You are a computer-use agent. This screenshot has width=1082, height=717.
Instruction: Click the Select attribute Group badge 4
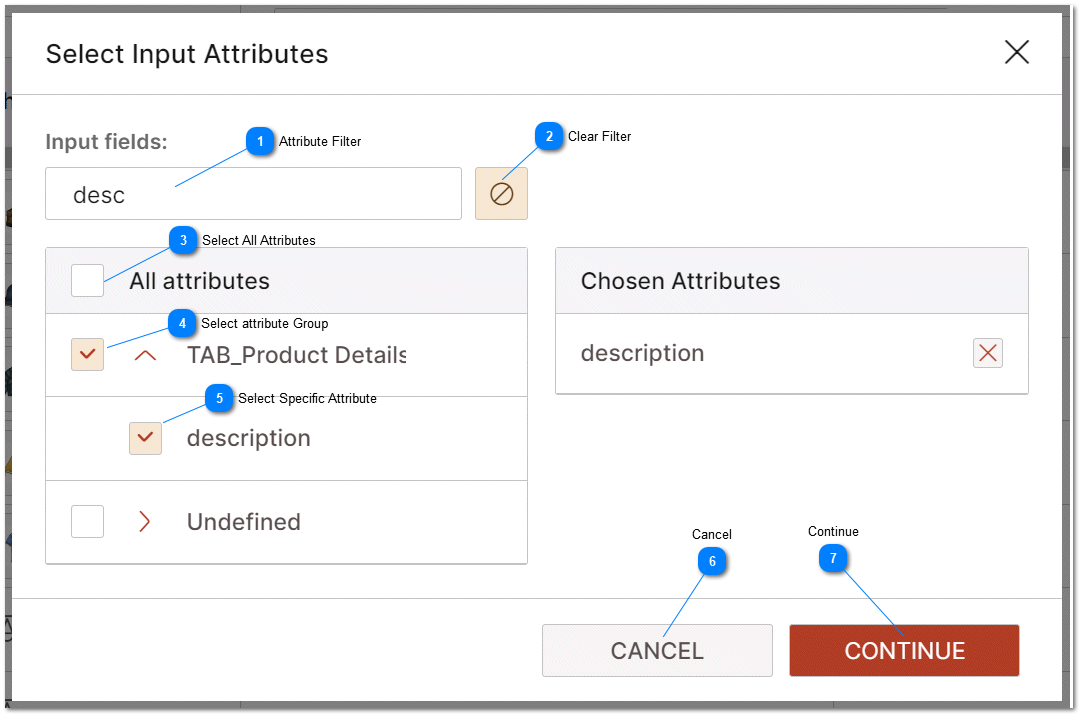click(x=182, y=324)
